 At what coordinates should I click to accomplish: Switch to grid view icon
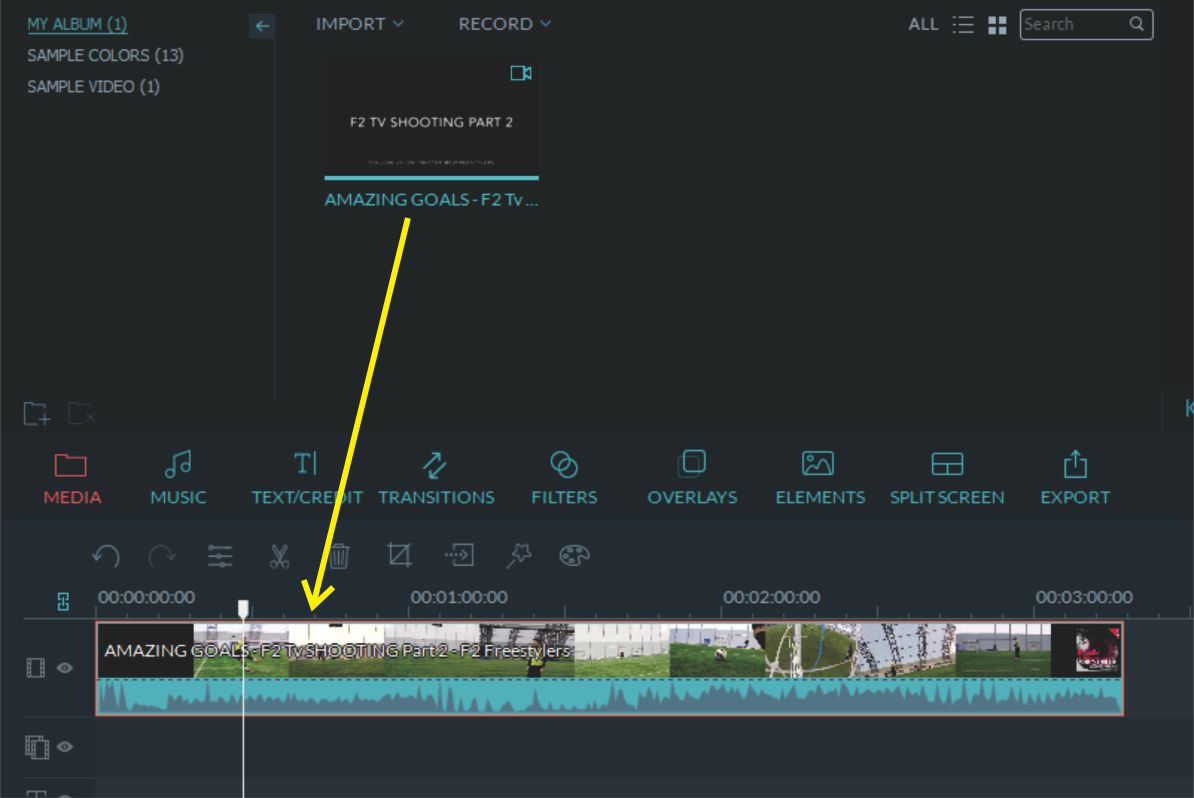pos(998,25)
